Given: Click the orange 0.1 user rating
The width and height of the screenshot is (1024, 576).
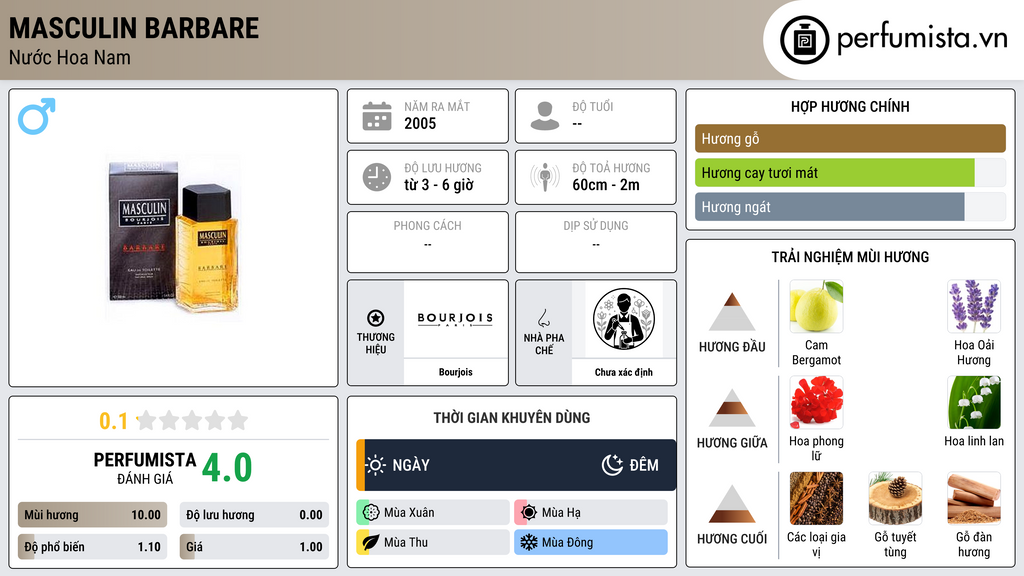Looking at the screenshot, I should coord(113,421).
